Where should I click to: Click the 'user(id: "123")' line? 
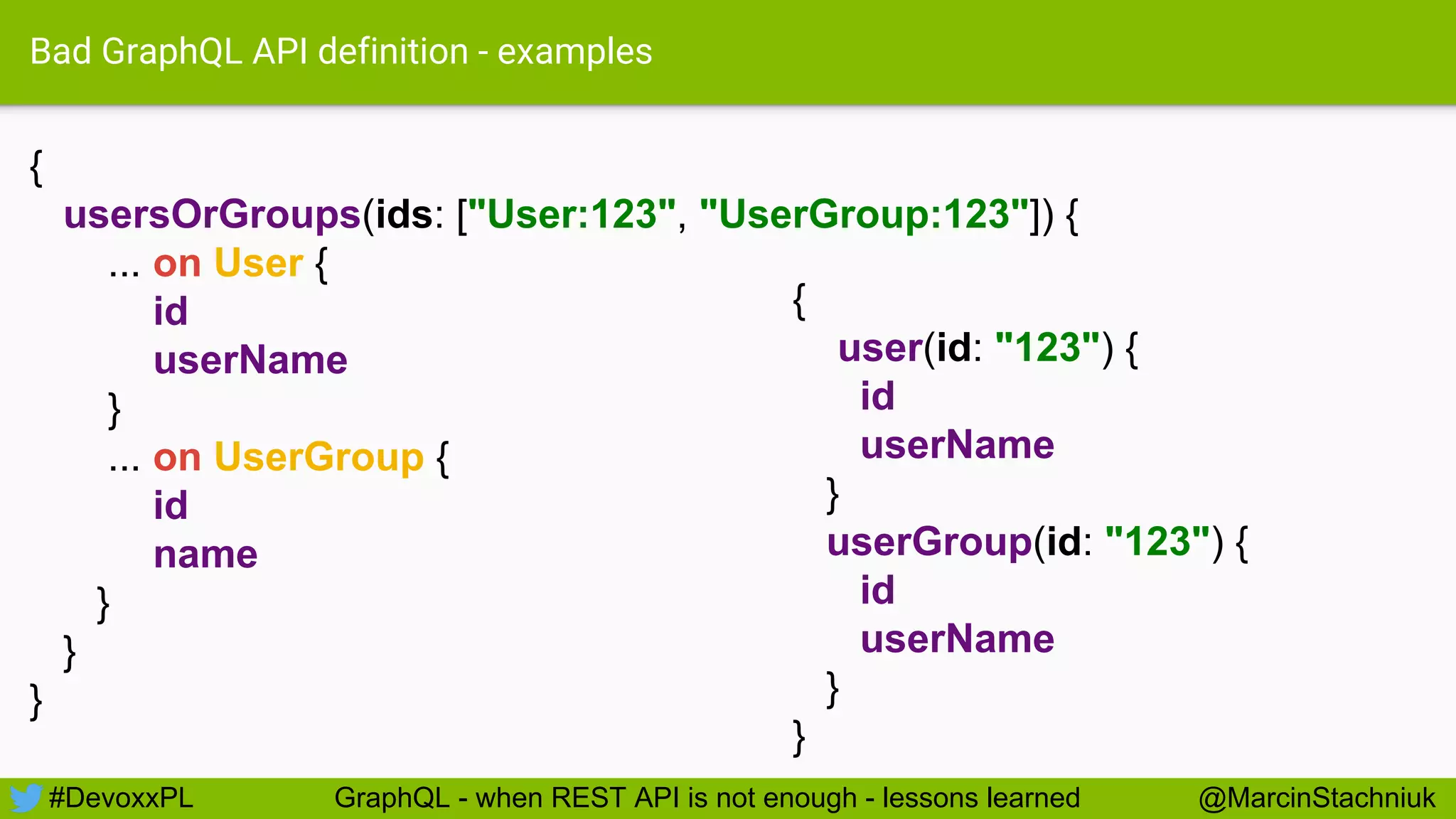(988, 348)
